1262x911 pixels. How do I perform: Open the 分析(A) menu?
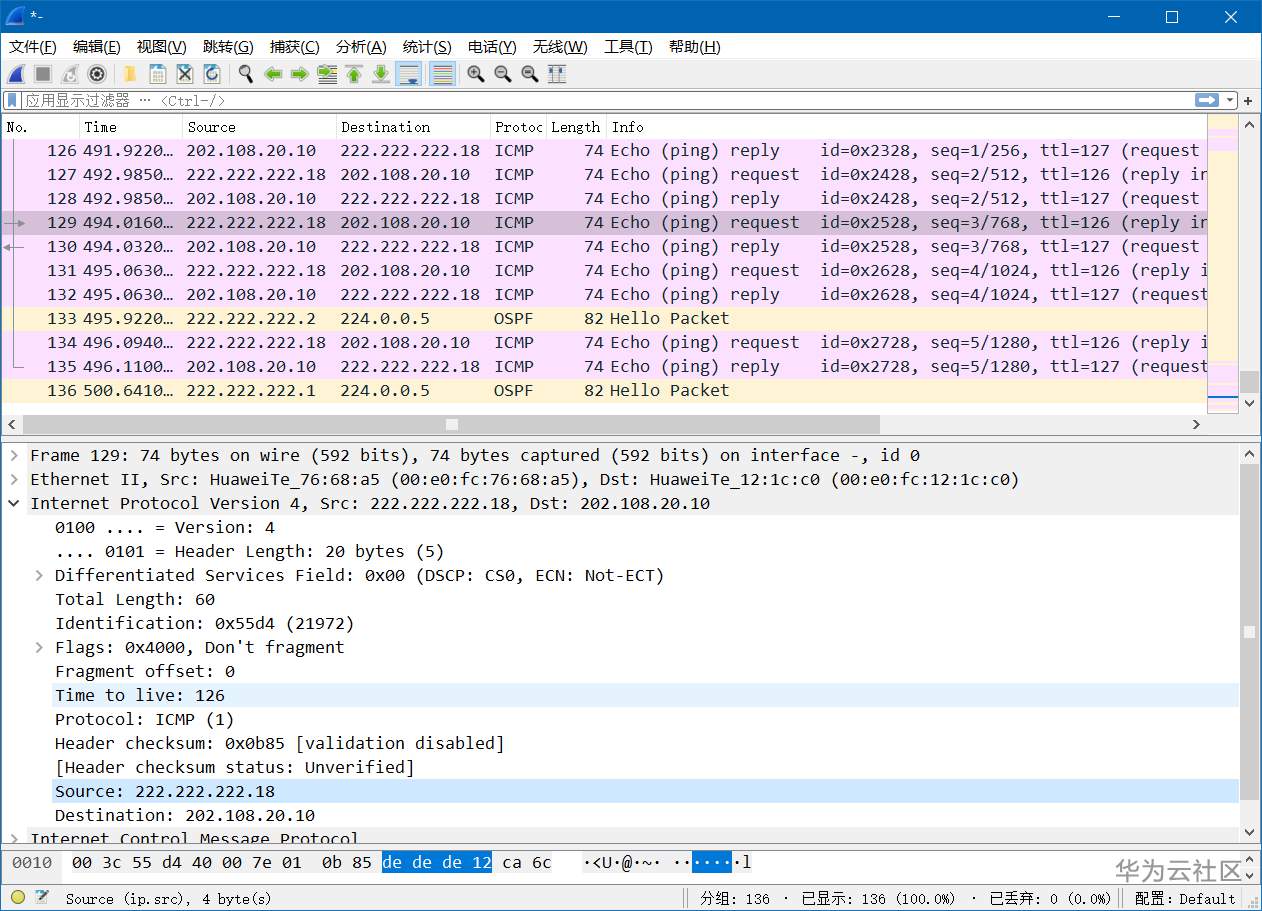(360, 47)
